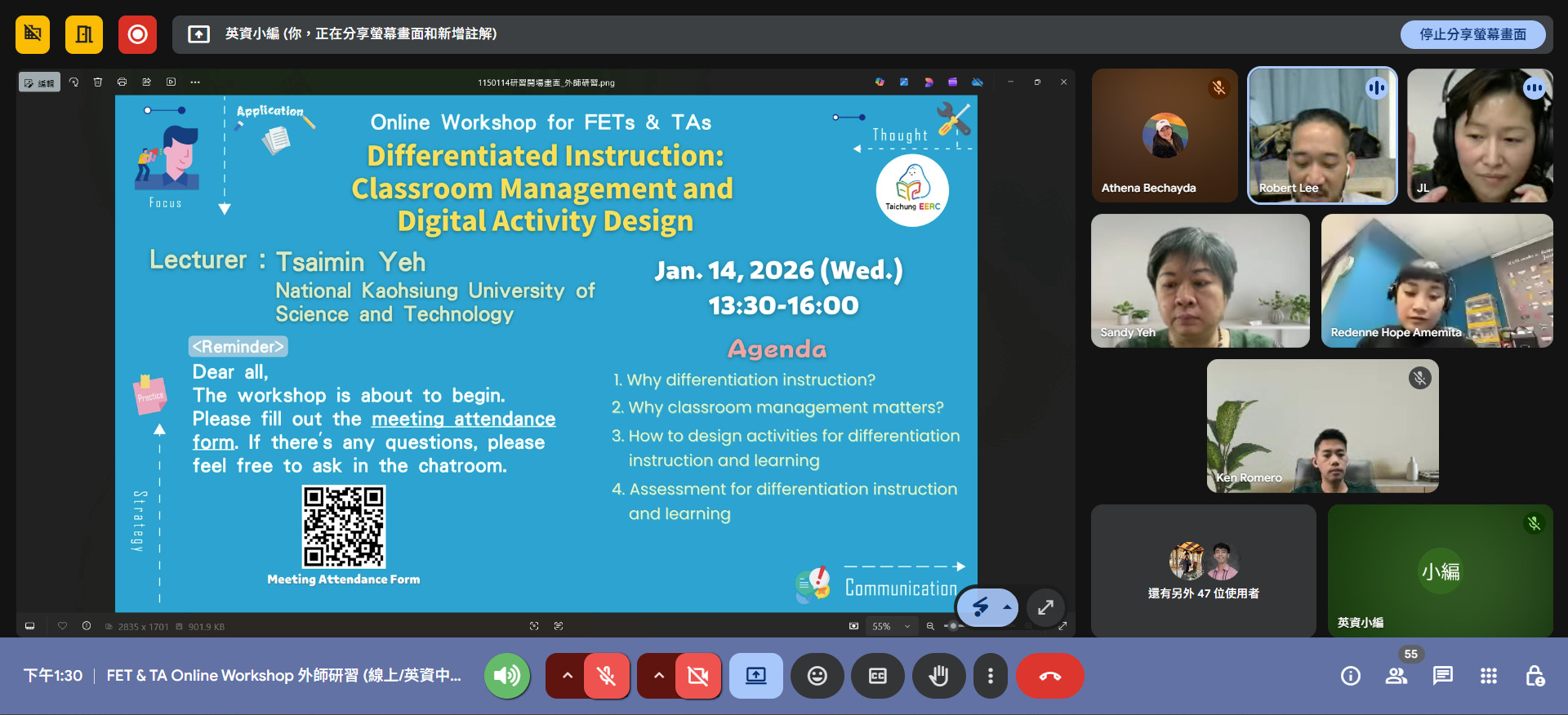
Task: Click 停止分享螢幕畫面 to stop sharing
Action: (x=1472, y=34)
